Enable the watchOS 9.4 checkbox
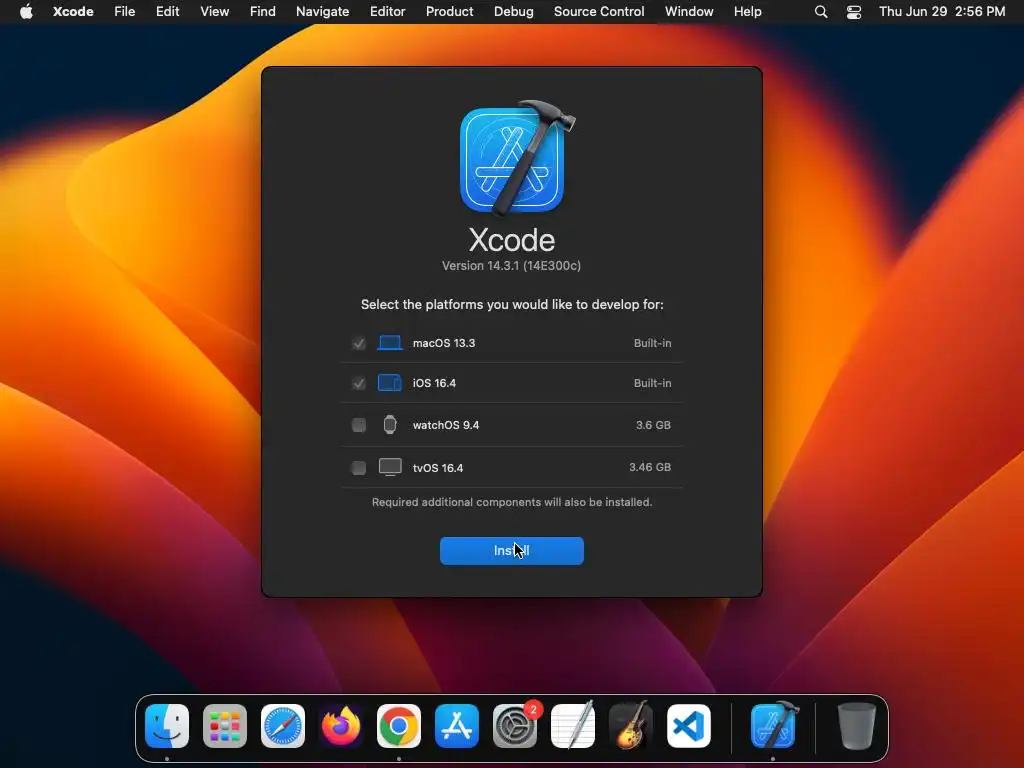The width and height of the screenshot is (1024, 768). 359,425
